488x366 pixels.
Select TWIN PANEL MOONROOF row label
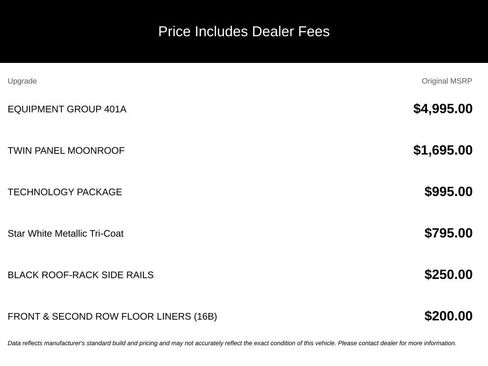pos(66,150)
